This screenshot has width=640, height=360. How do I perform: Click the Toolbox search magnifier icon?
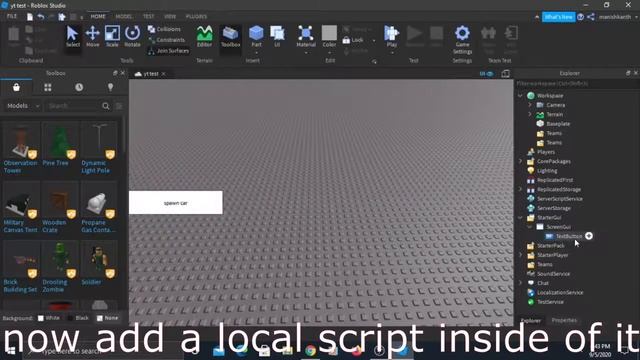[x=106, y=106]
